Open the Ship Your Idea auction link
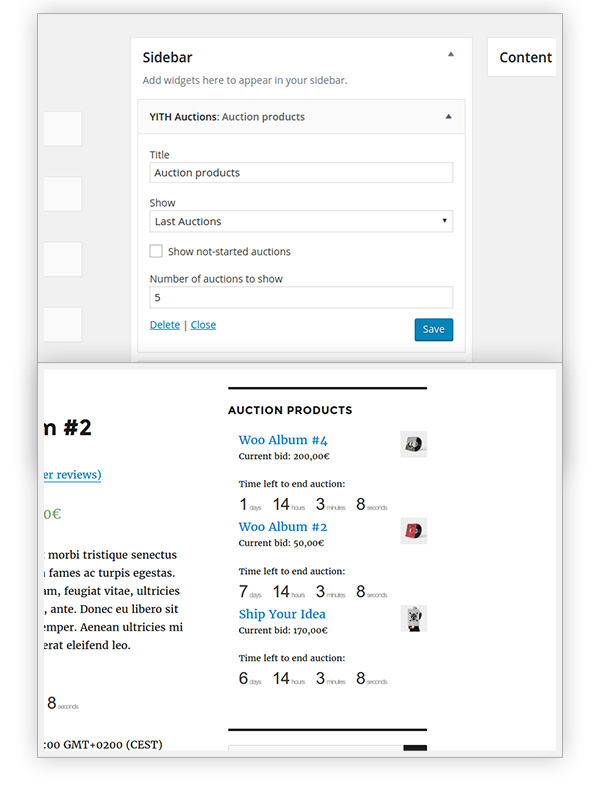 [282, 614]
